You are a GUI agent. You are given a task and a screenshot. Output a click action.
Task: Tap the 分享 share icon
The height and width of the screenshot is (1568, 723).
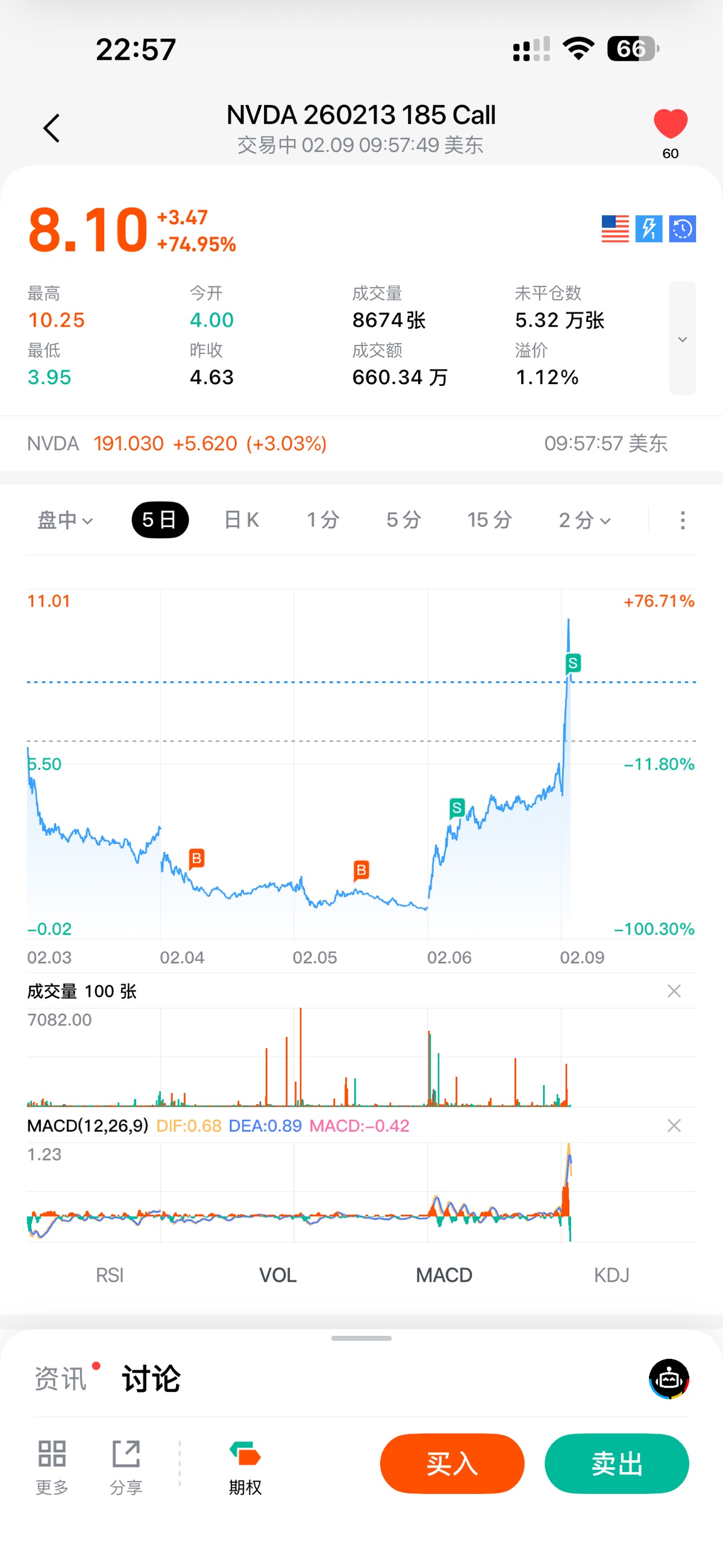point(126,1464)
